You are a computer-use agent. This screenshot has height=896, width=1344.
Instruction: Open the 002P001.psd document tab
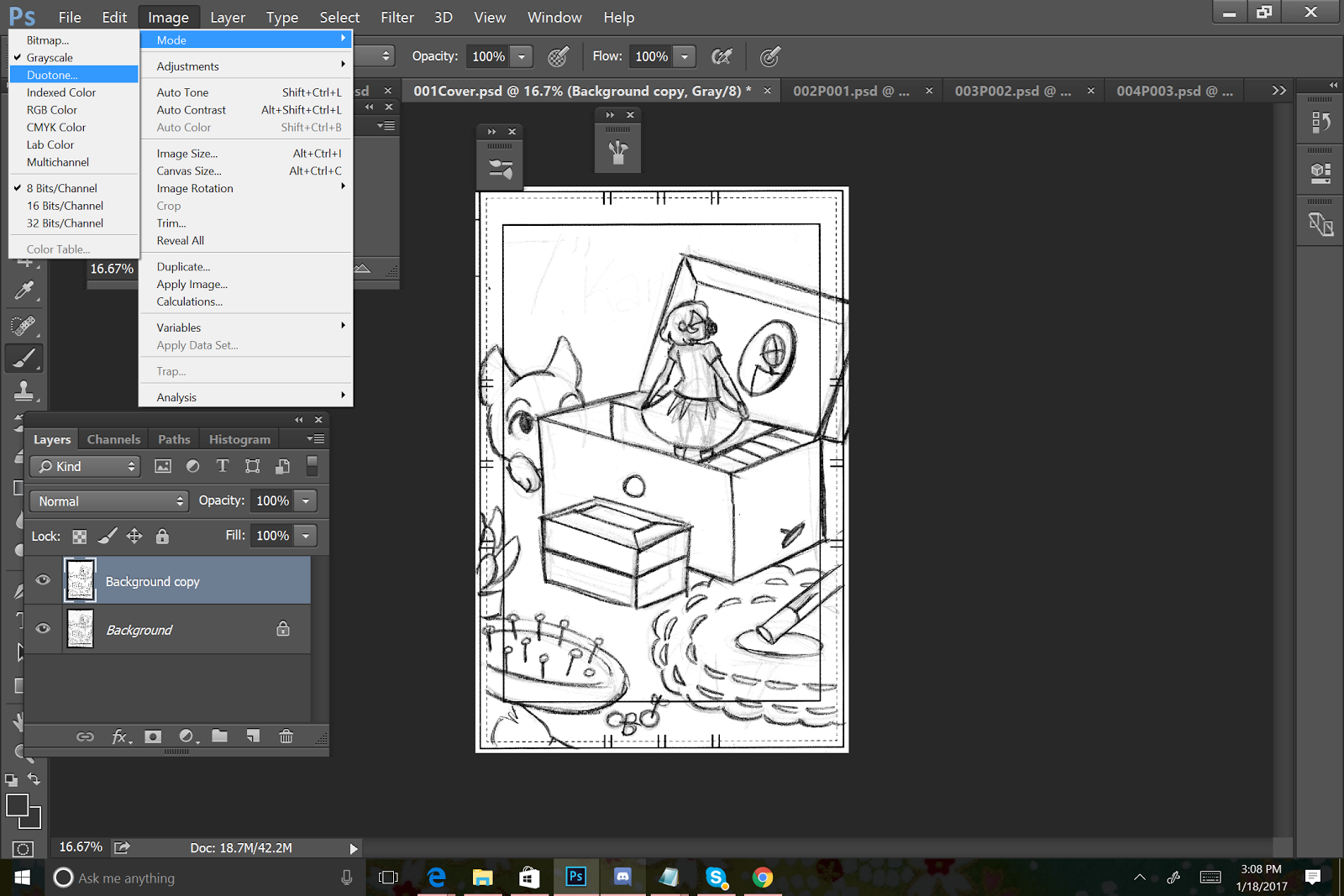click(851, 91)
